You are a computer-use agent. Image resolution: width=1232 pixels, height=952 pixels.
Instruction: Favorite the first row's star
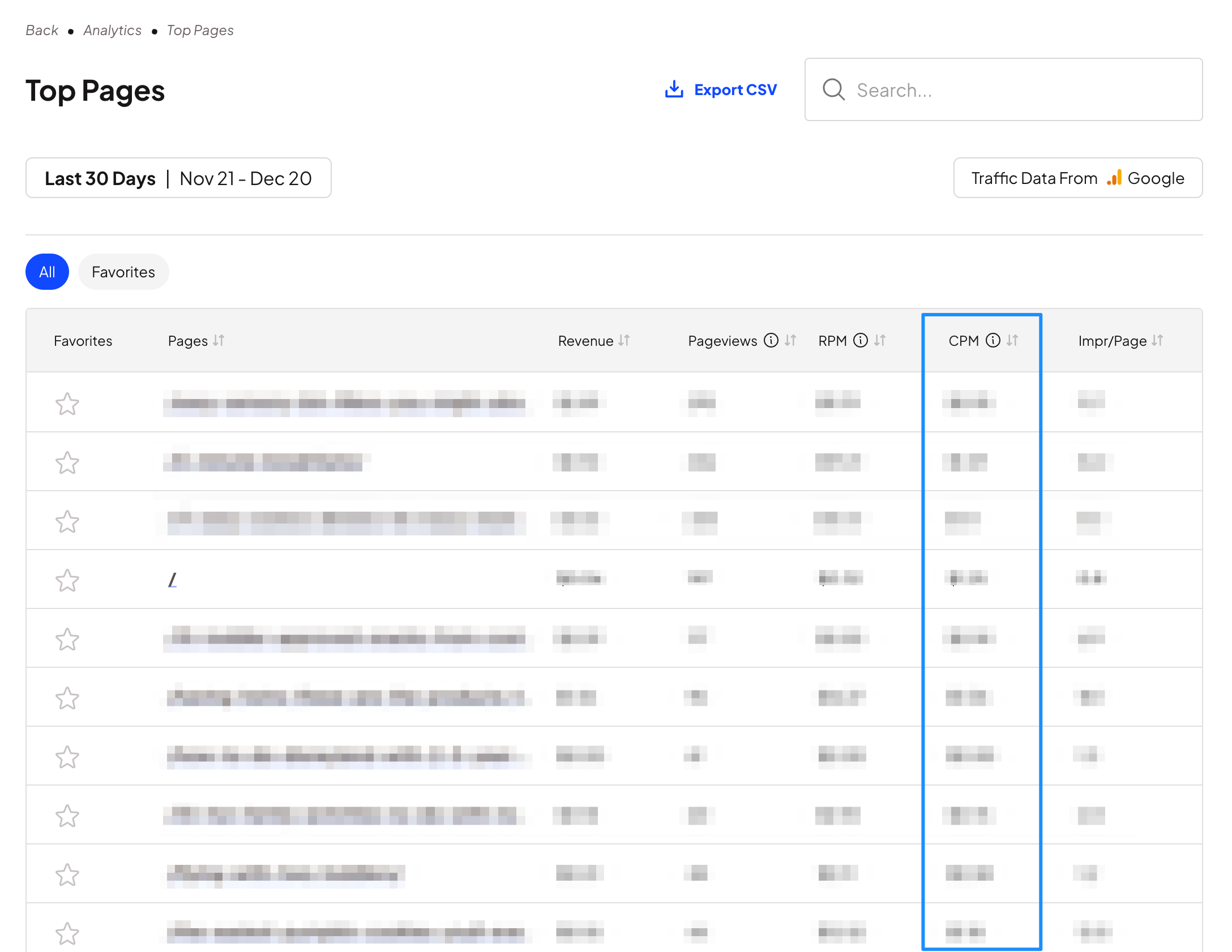coord(67,404)
